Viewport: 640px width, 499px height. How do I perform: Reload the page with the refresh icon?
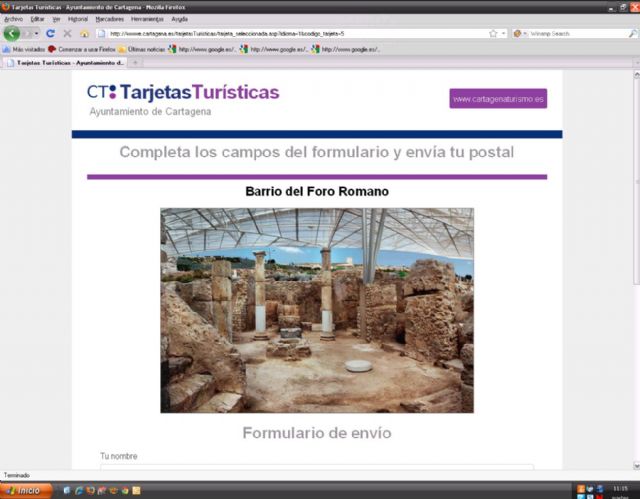point(50,33)
